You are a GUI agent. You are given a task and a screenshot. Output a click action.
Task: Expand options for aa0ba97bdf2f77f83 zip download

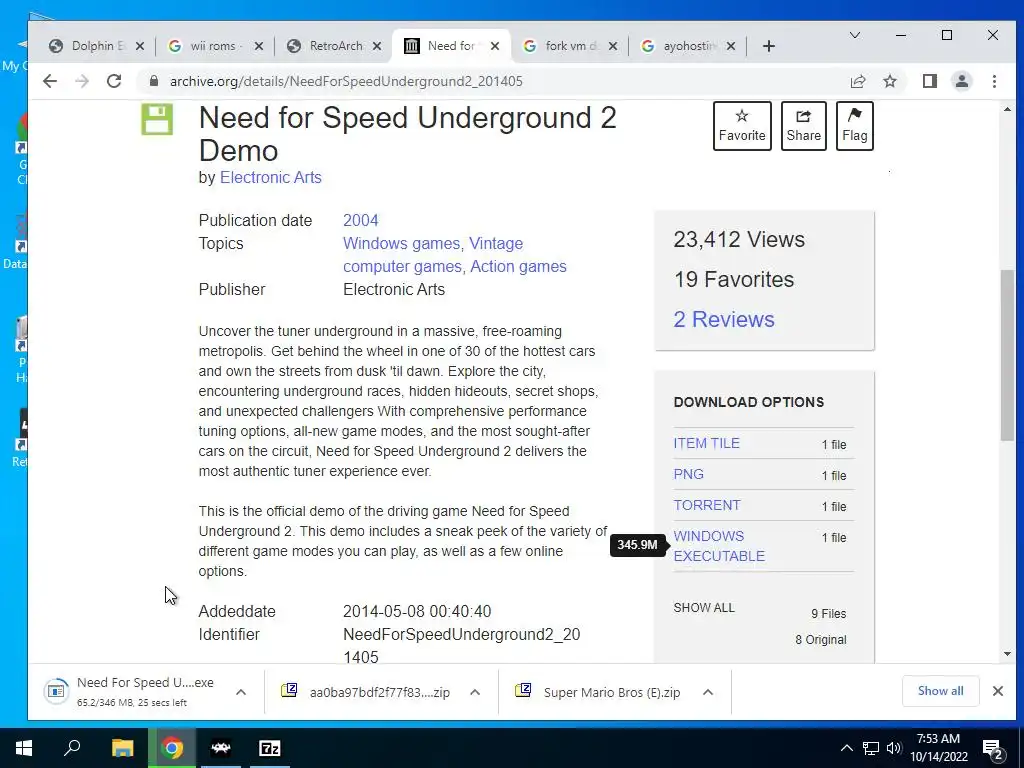[x=475, y=692]
